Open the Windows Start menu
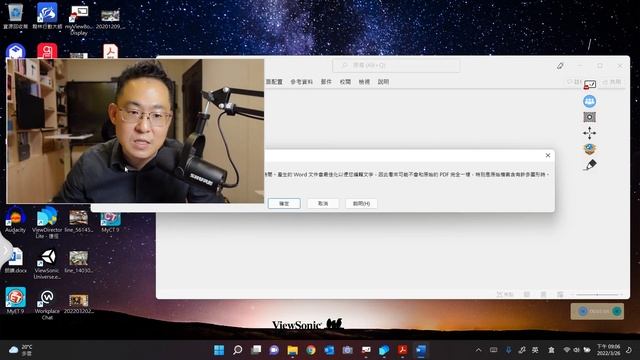 [x=219, y=350]
